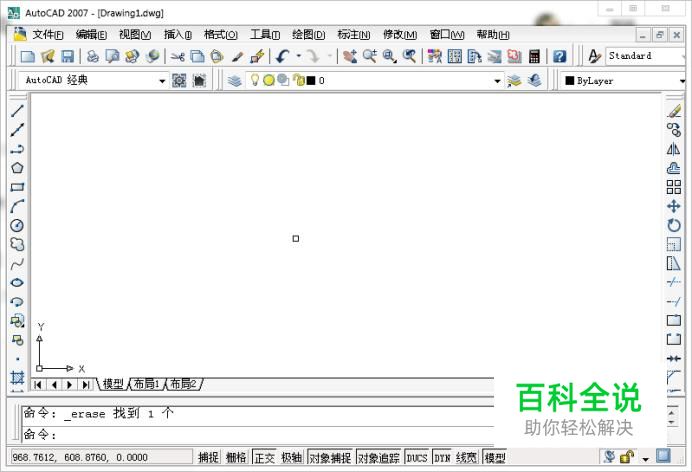Activate the Rotate tool
The image size is (692, 472).
[673, 225]
